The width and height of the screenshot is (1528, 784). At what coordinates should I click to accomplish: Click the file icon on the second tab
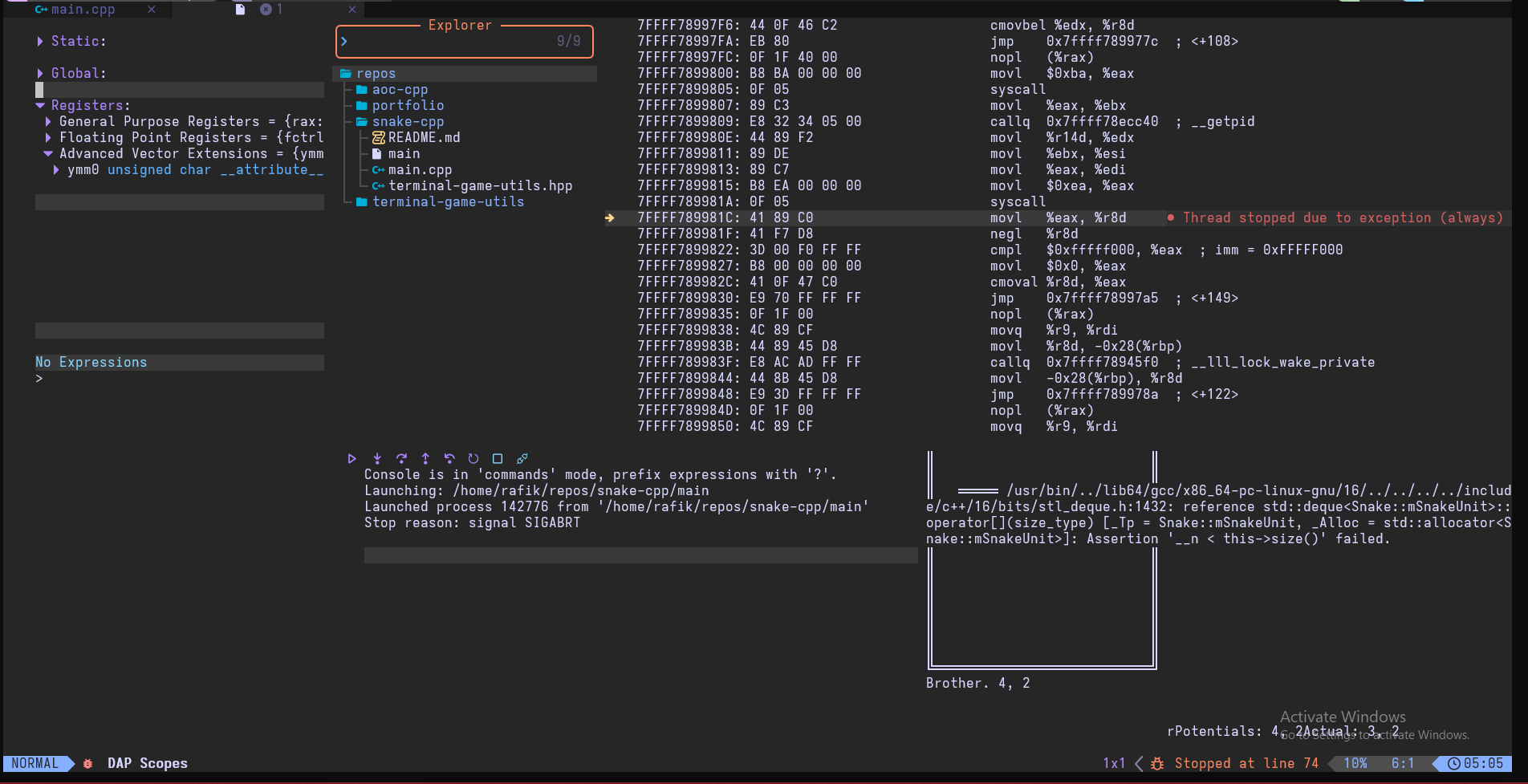point(240,9)
